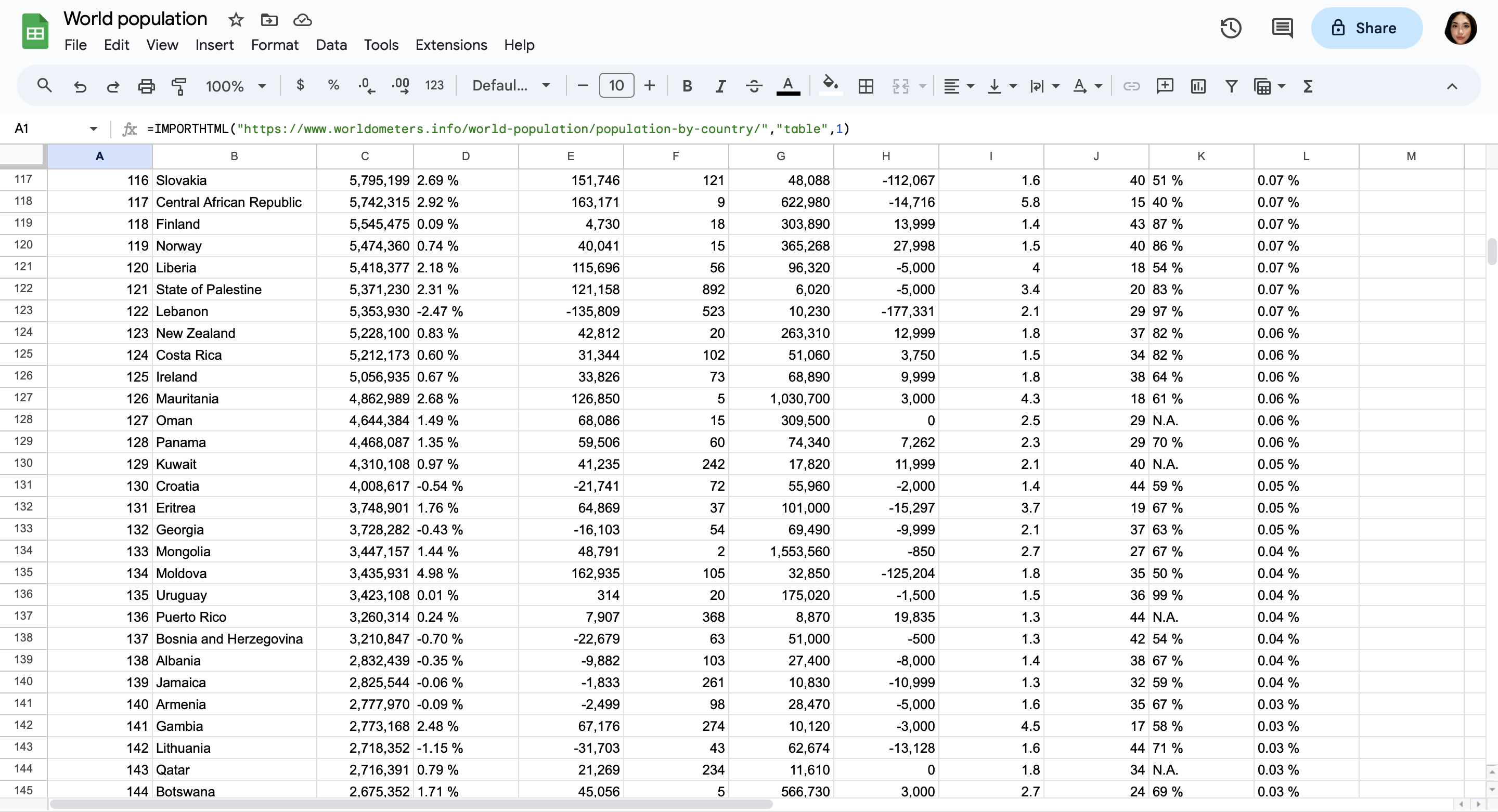Toggle bold formatting
The width and height of the screenshot is (1498, 812).
tap(687, 86)
